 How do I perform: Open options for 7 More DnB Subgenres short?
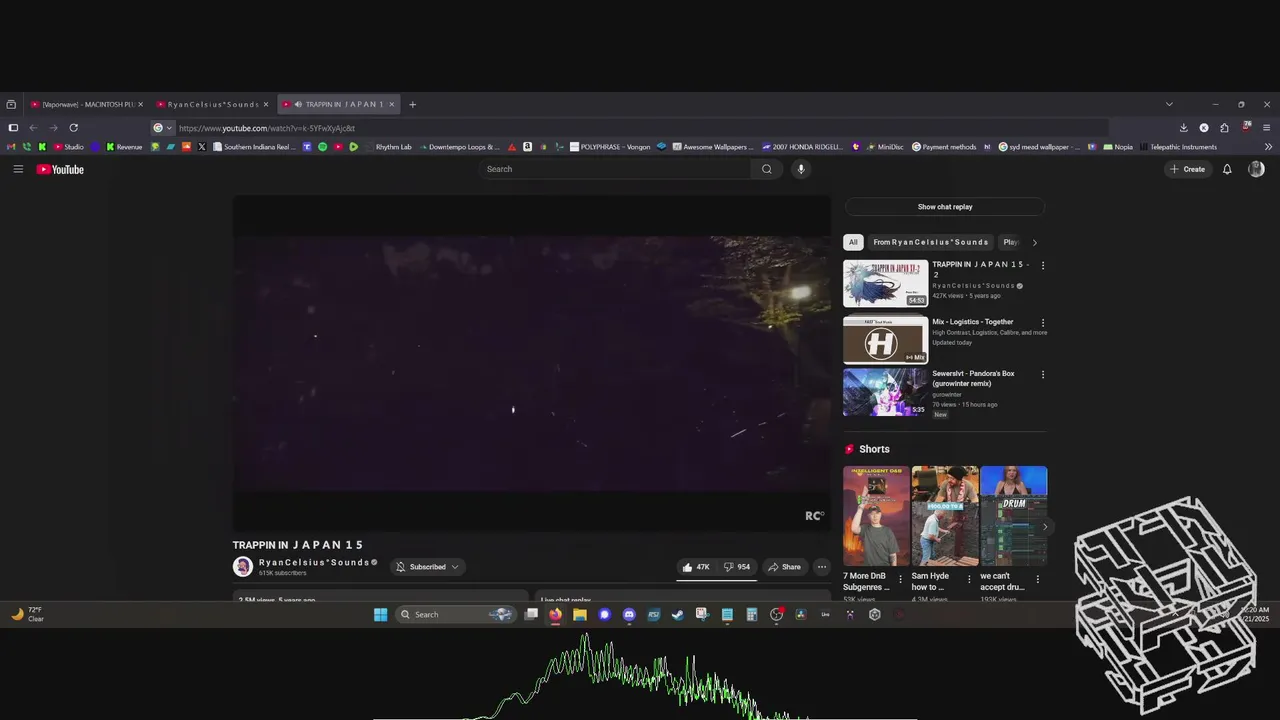tap(901, 579)
